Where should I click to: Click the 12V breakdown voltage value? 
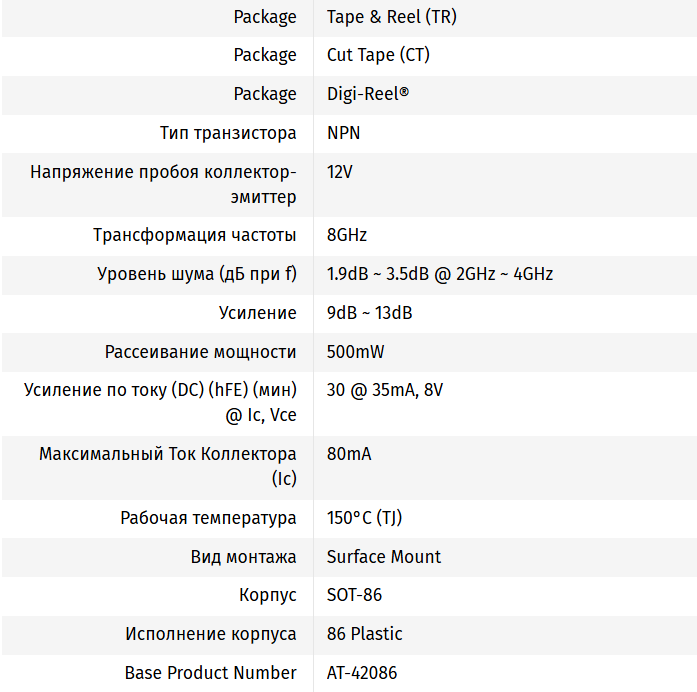click(340, 172)
